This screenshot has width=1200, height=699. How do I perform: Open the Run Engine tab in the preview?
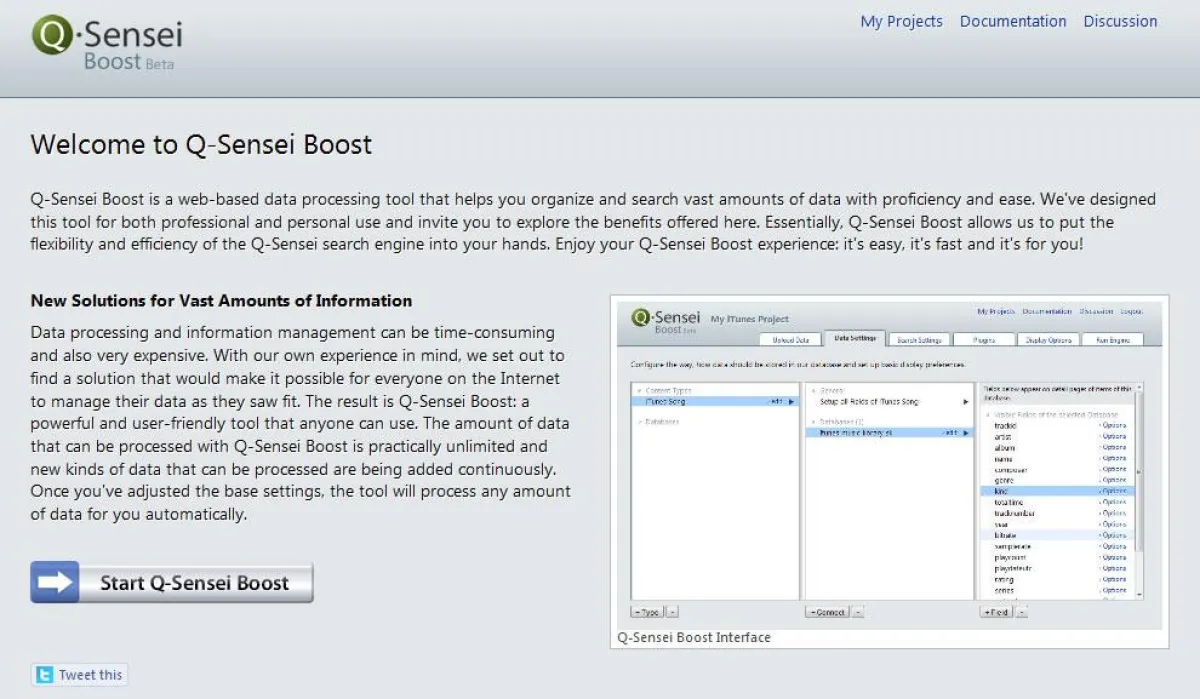click(x=1112, y=340)
